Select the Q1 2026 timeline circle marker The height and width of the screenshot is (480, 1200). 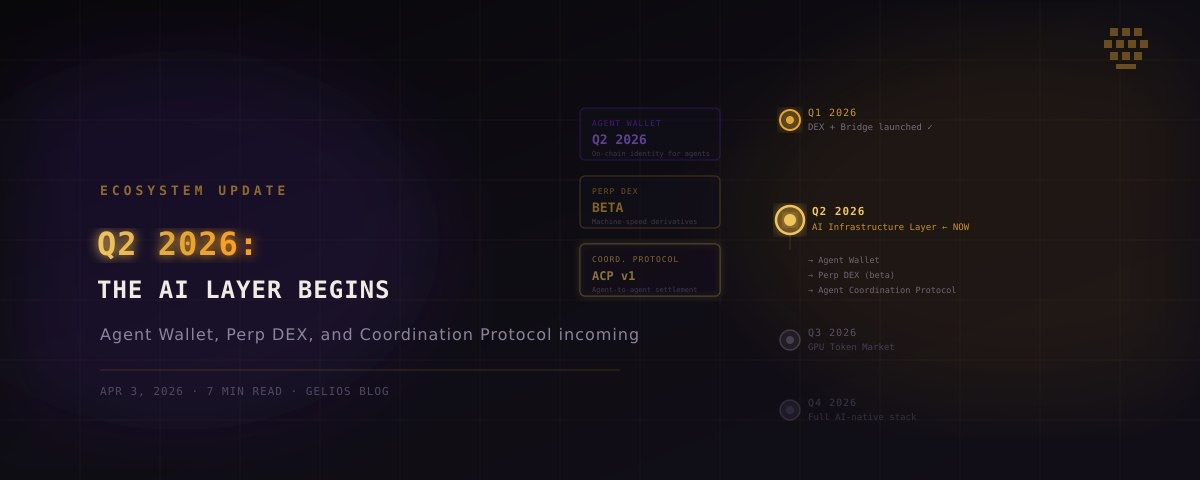[x=790, y=120]
